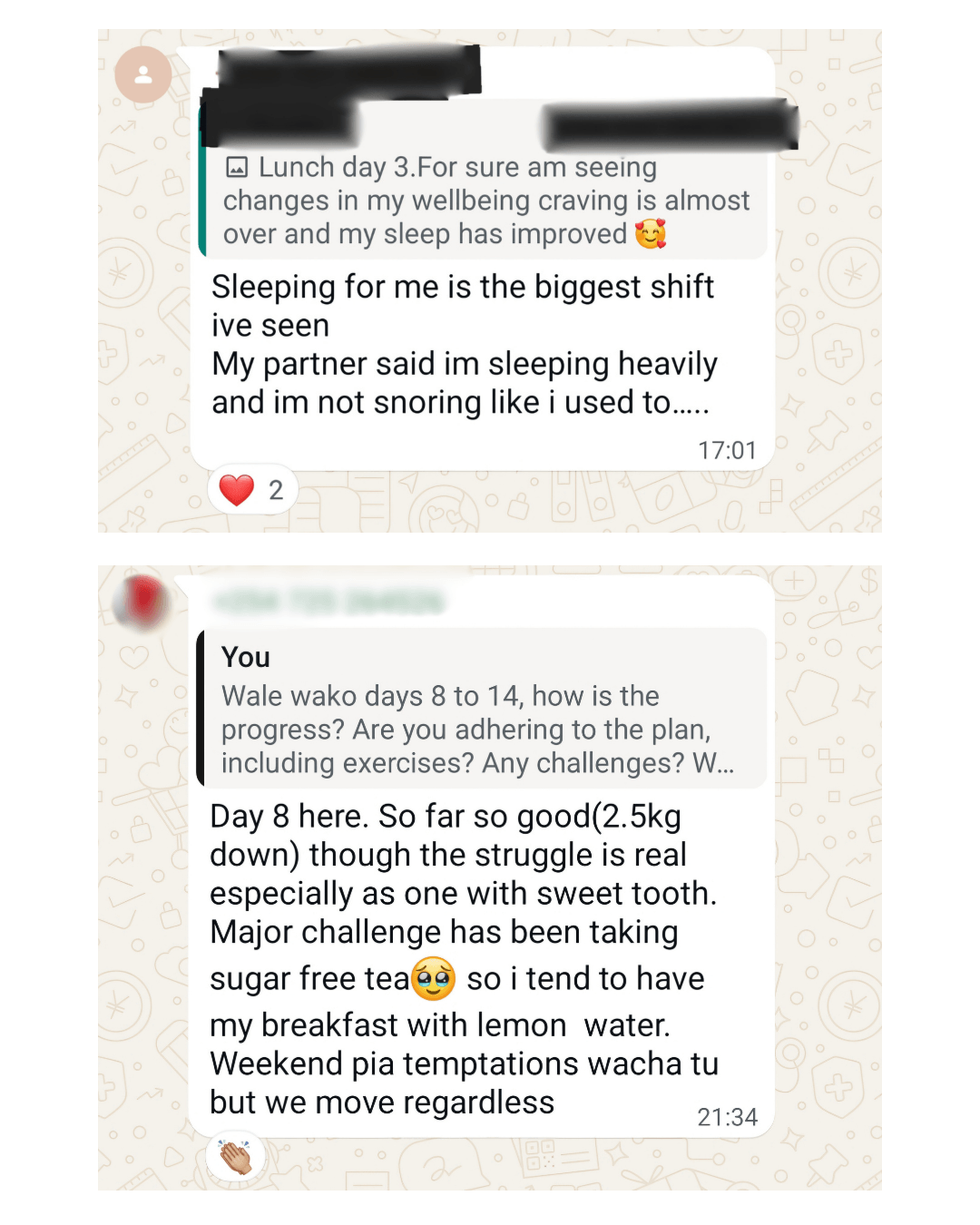Click the red heart reaction emoji
Image resolution: width=980 pixels, height=1225 pixels.
coord(237,490)
